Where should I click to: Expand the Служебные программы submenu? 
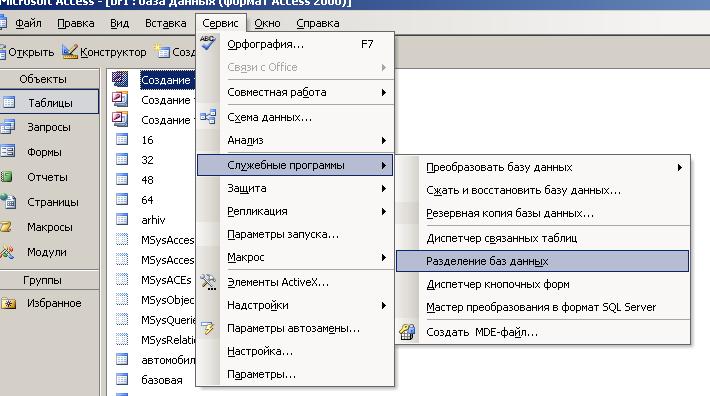(x=295, y=165)
